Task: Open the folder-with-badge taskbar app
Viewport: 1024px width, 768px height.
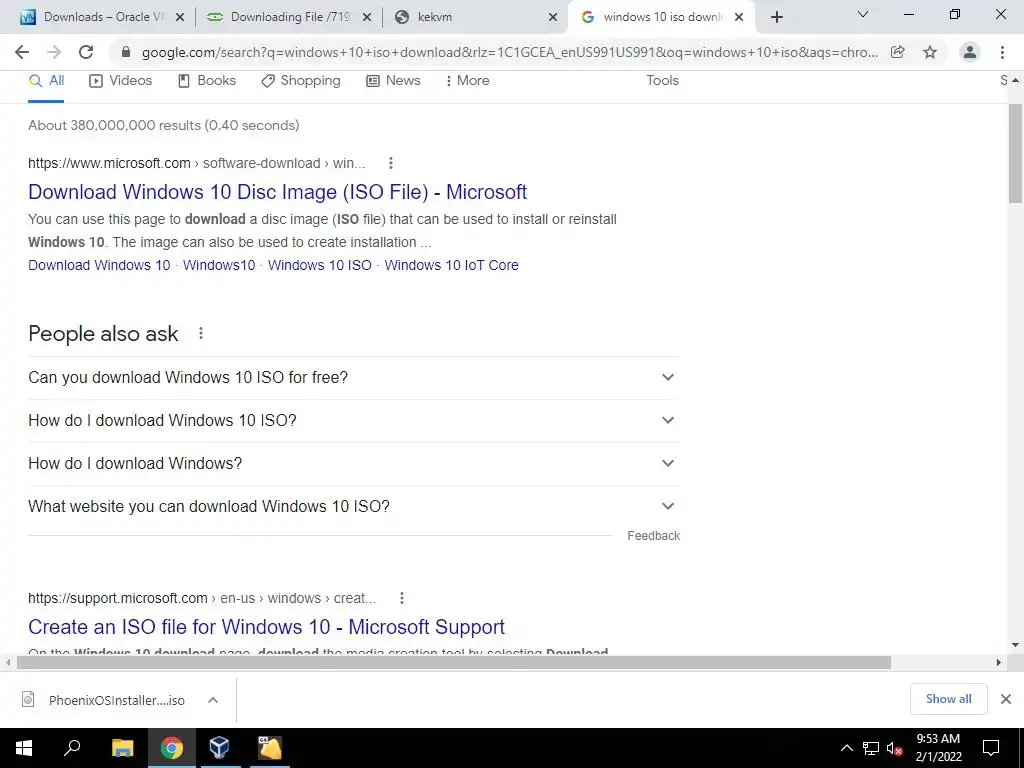Action: point(269,748)
